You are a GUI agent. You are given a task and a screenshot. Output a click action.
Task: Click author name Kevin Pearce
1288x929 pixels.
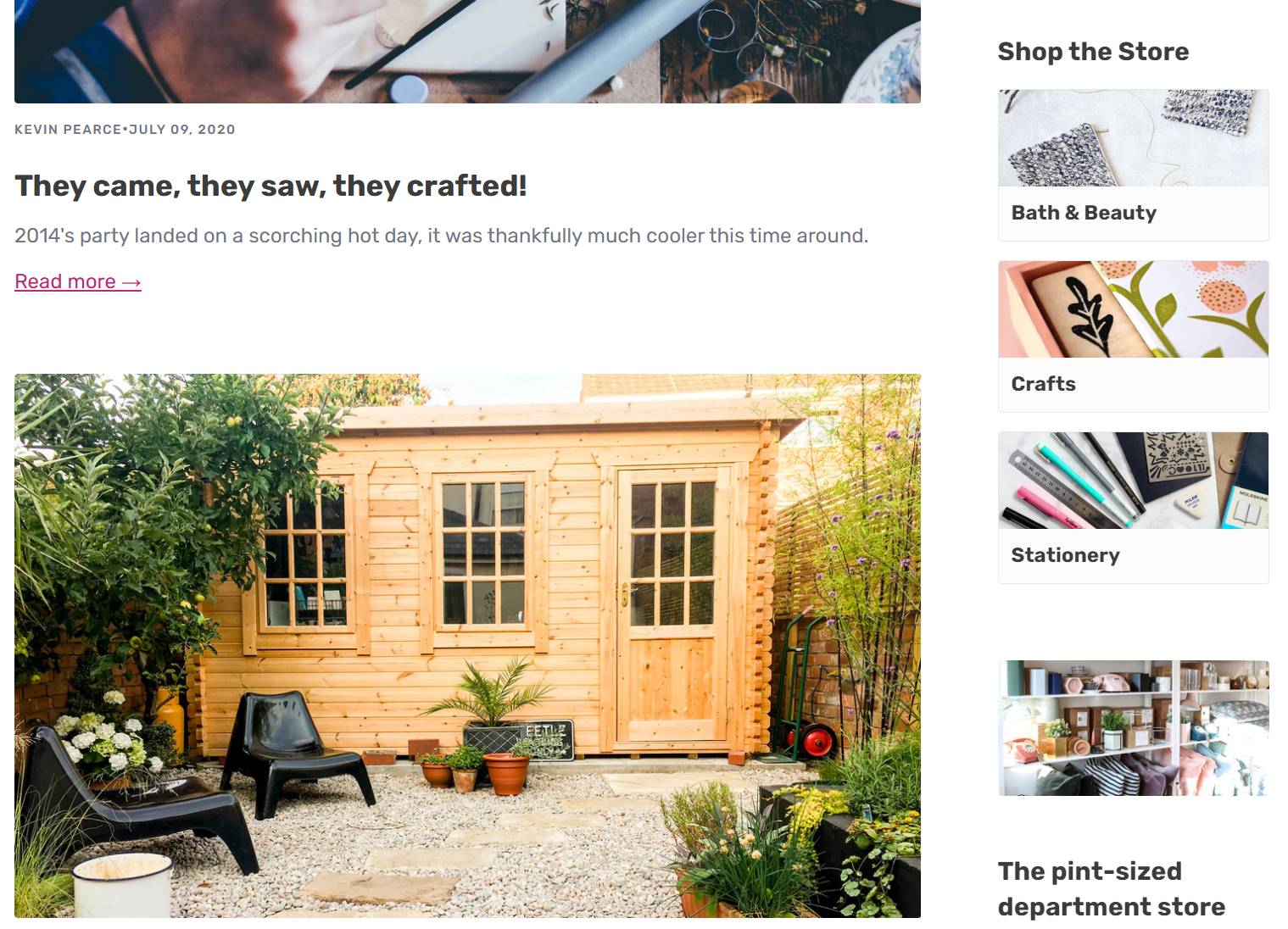coord(68,130)
